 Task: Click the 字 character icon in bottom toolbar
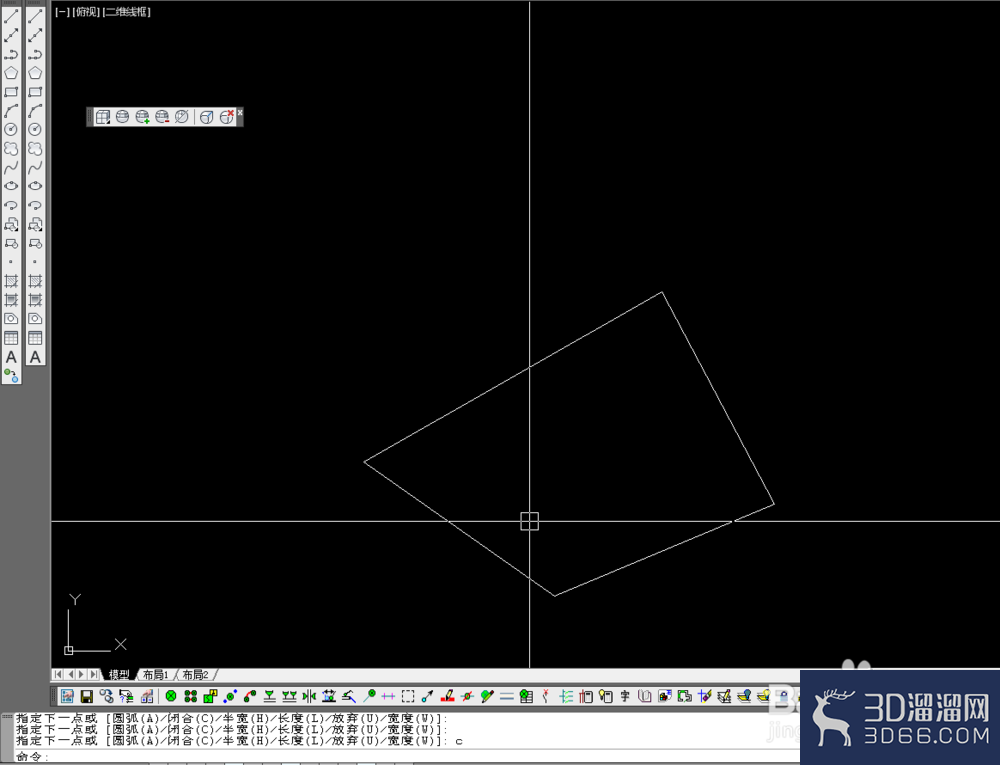(x=625, y=696)
